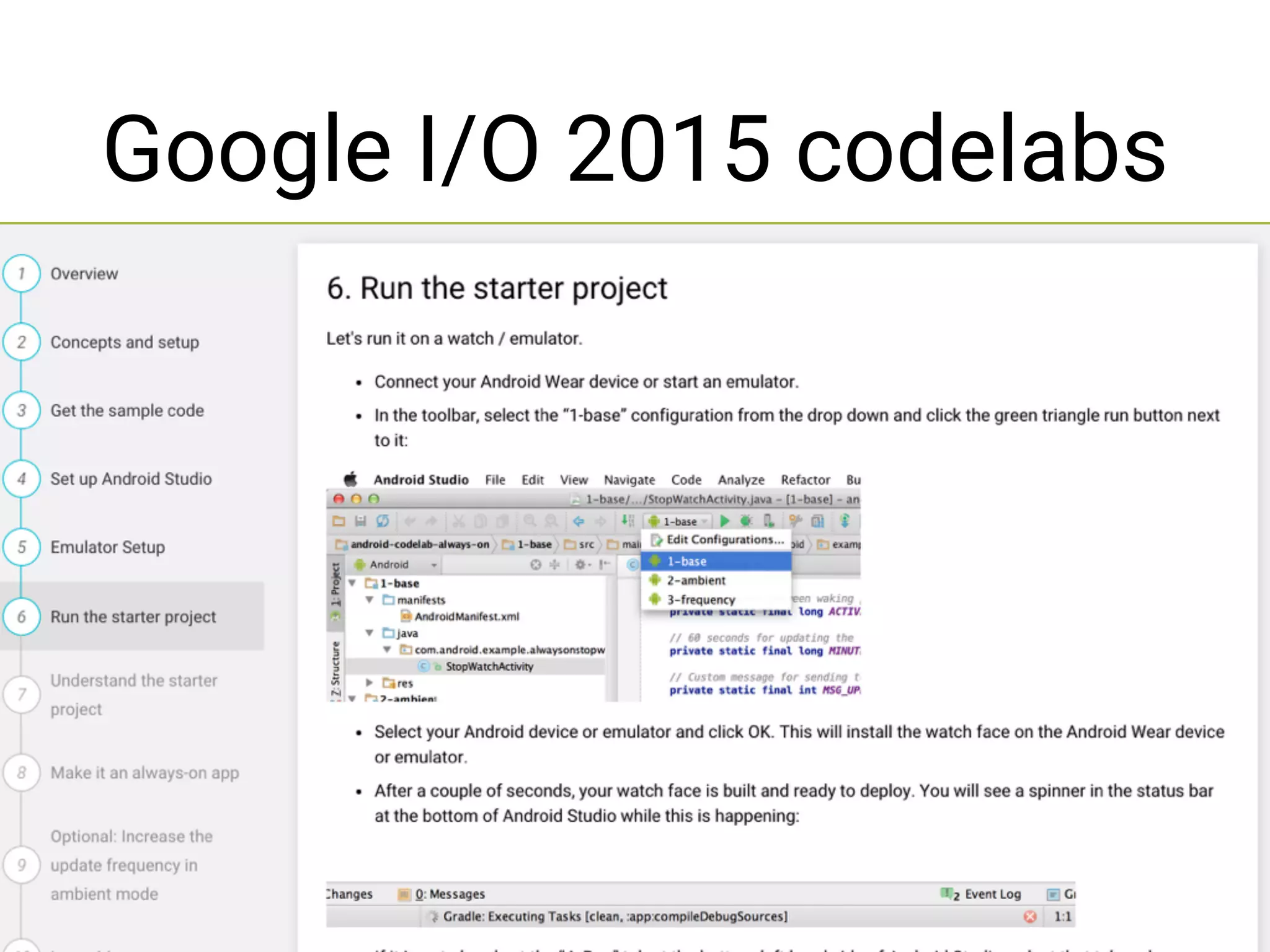The width and height of the screenshot is (1270, 952).
Task: Click the Undo arrow icon
Action: click(x=409, y=521)
